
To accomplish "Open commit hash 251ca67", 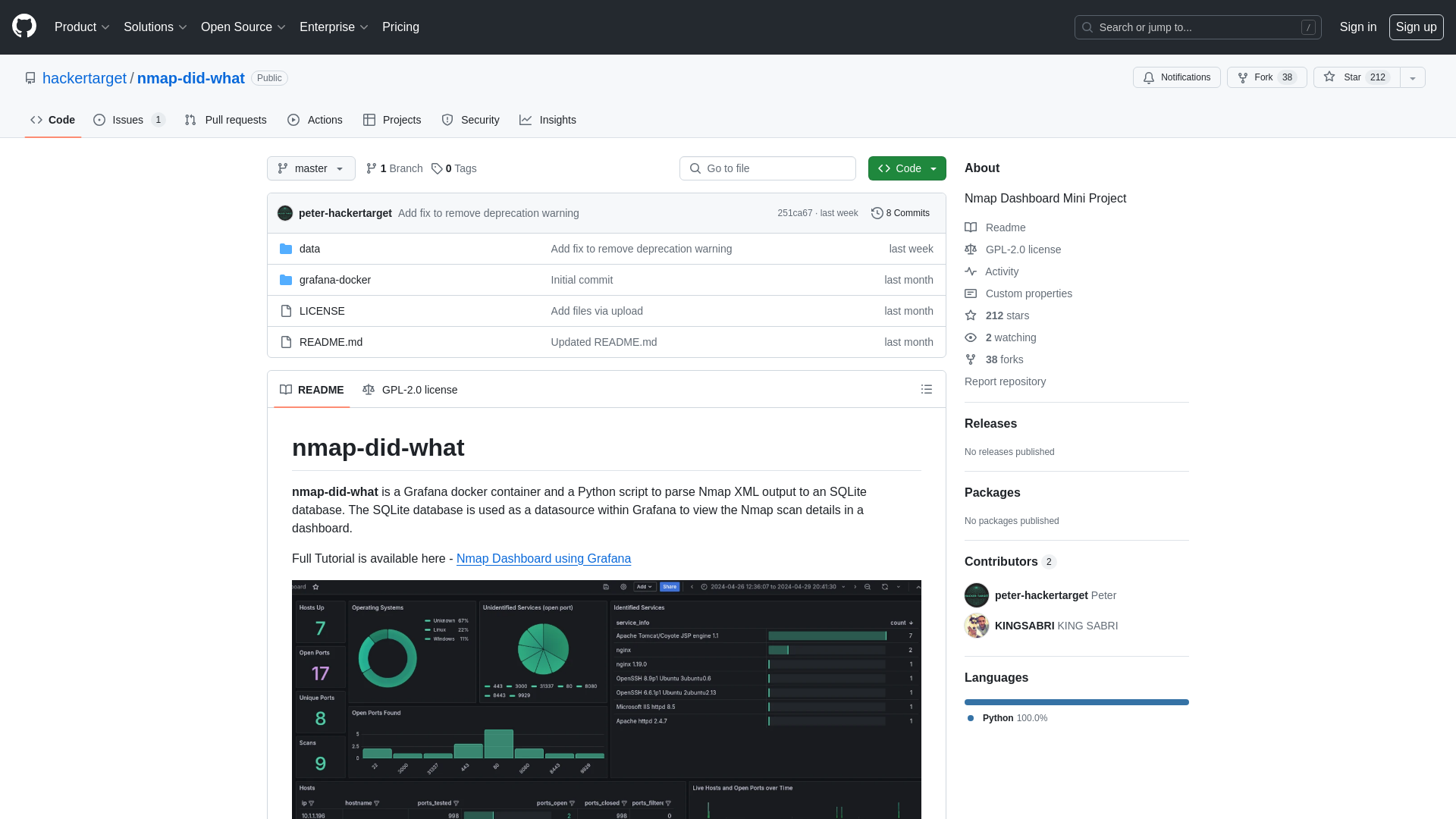I will tap(795, 213).
